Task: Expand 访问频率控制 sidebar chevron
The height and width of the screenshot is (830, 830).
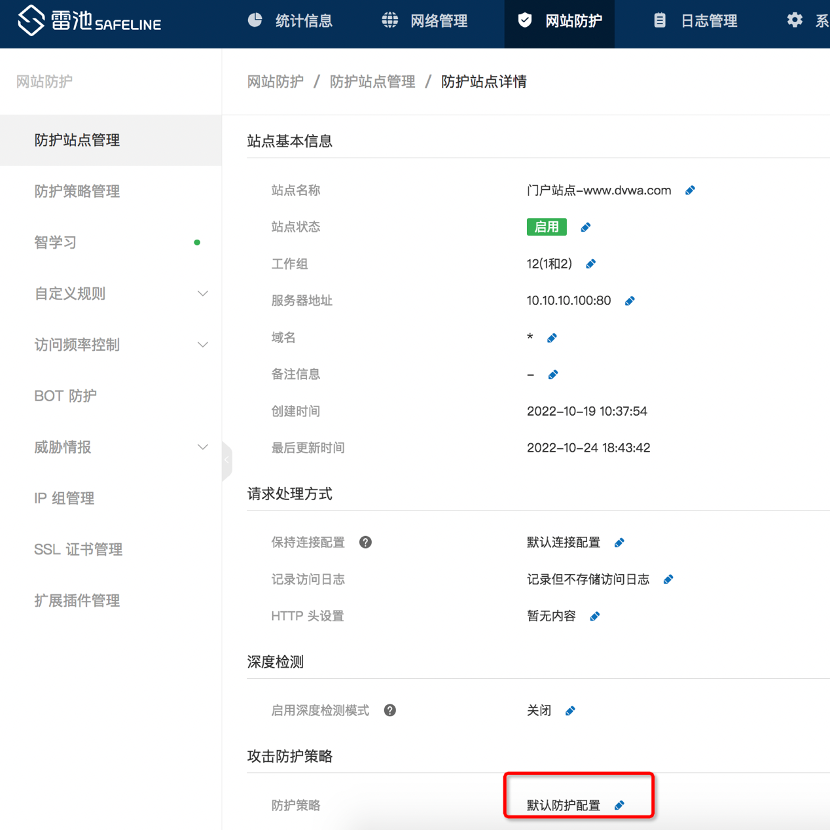Action: coord(202,345)
